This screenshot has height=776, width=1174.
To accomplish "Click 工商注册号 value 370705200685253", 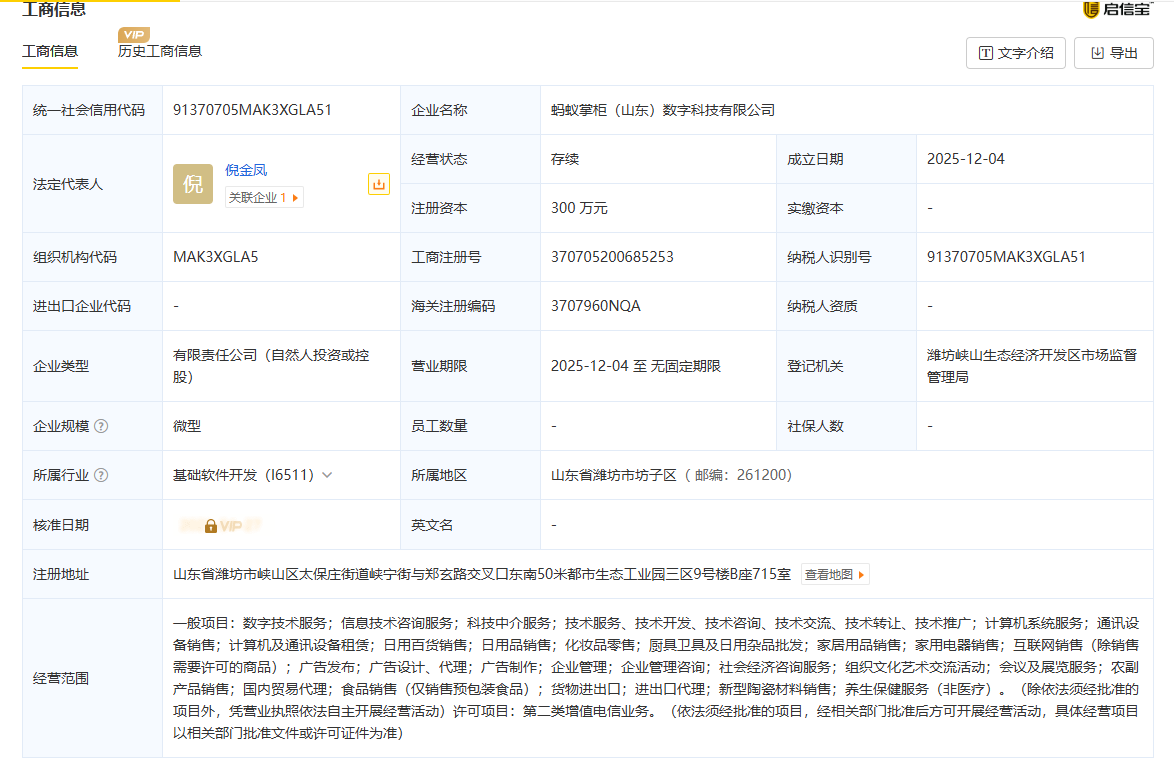I will 612,257.
